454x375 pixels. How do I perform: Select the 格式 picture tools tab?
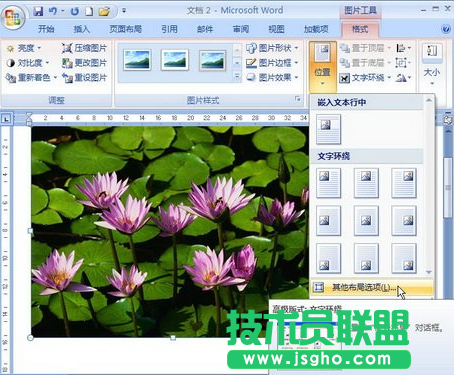point(360,29)
